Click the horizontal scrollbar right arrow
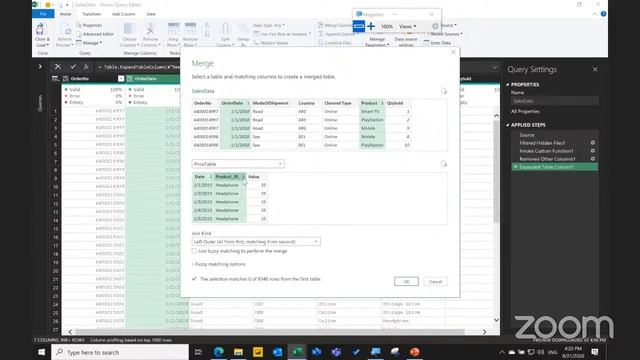Image resolution: width=640 pixels, height=360 pixels. coord(484,332)
